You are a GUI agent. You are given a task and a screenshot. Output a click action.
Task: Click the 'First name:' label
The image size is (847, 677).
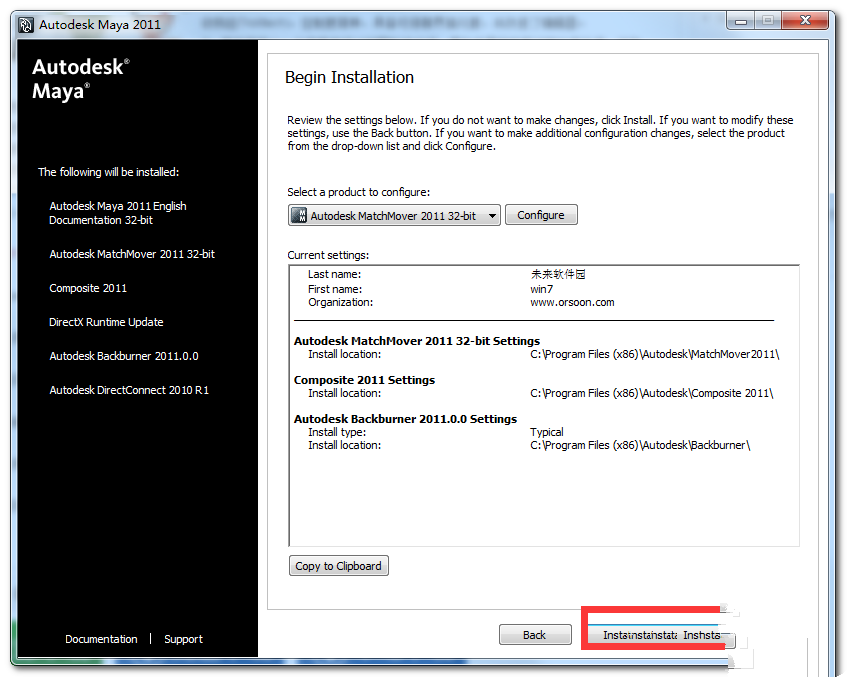335,289
